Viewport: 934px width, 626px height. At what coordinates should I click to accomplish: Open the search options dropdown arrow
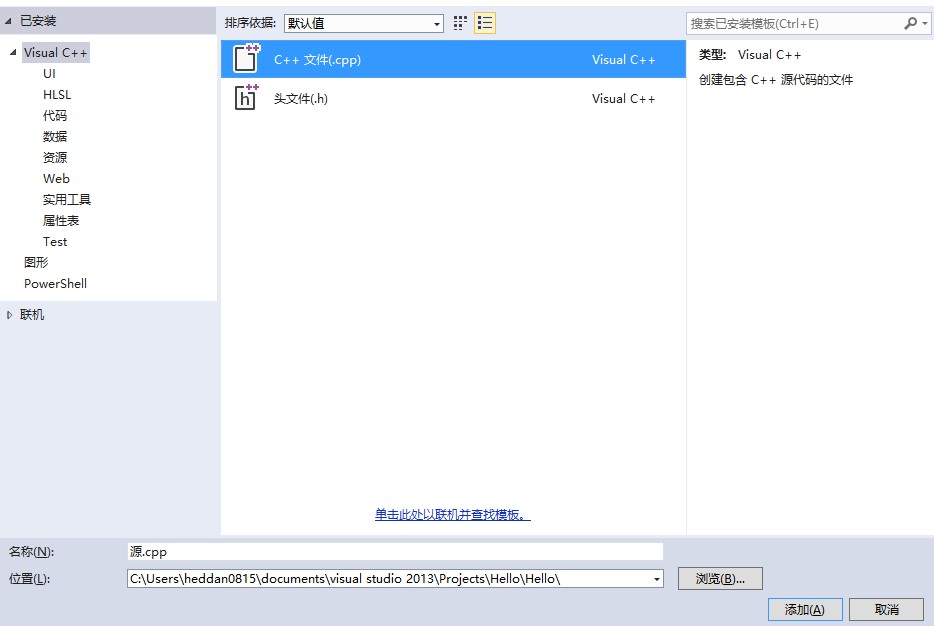[924, 24]
